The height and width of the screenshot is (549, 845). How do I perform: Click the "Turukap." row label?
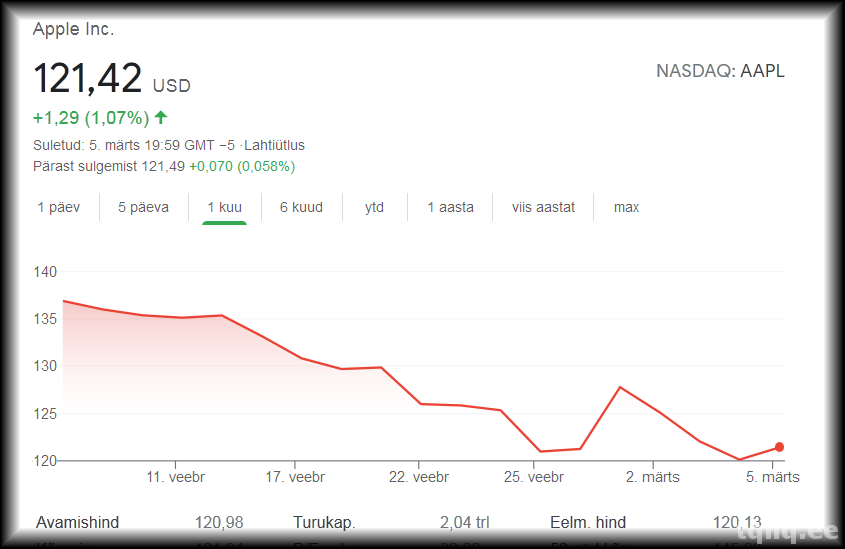click(x=324, y=523)
